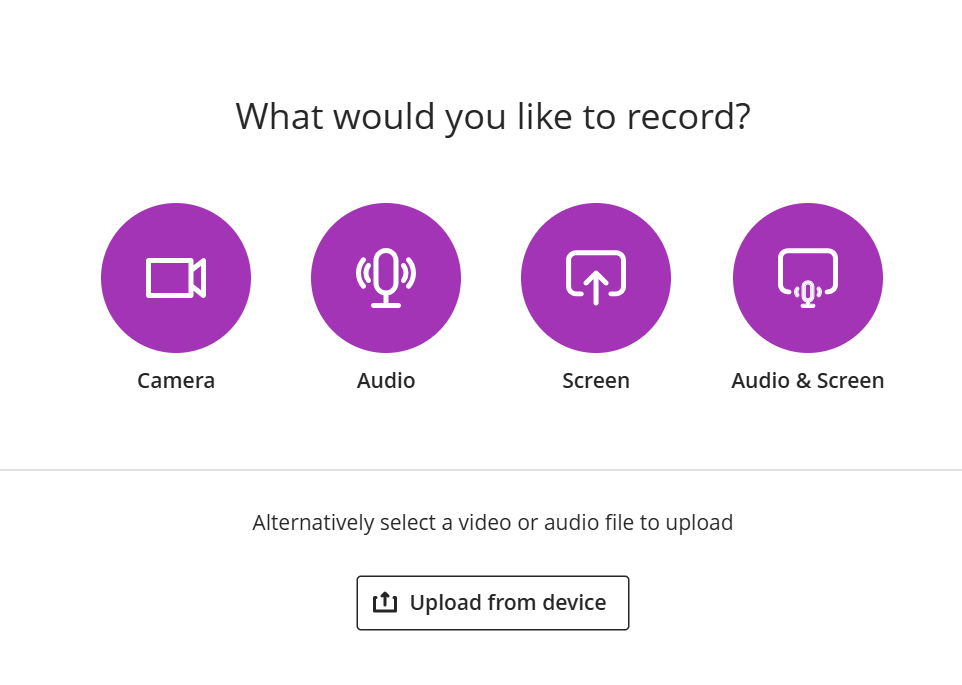
Task: Choose a file to upload from device
Action: 492,602
